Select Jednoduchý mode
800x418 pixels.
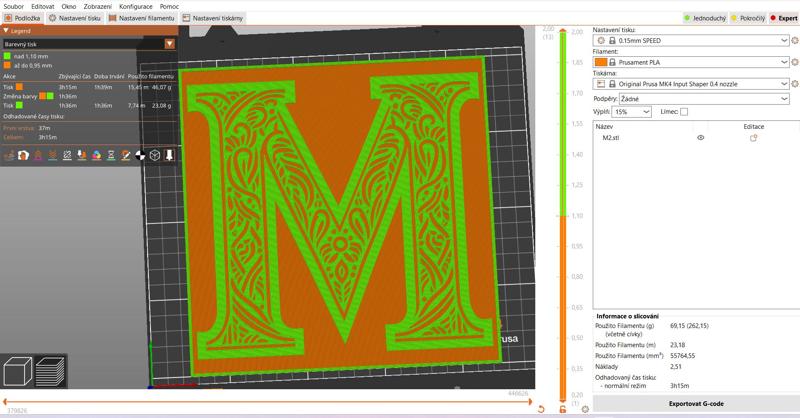click(706, 18)
